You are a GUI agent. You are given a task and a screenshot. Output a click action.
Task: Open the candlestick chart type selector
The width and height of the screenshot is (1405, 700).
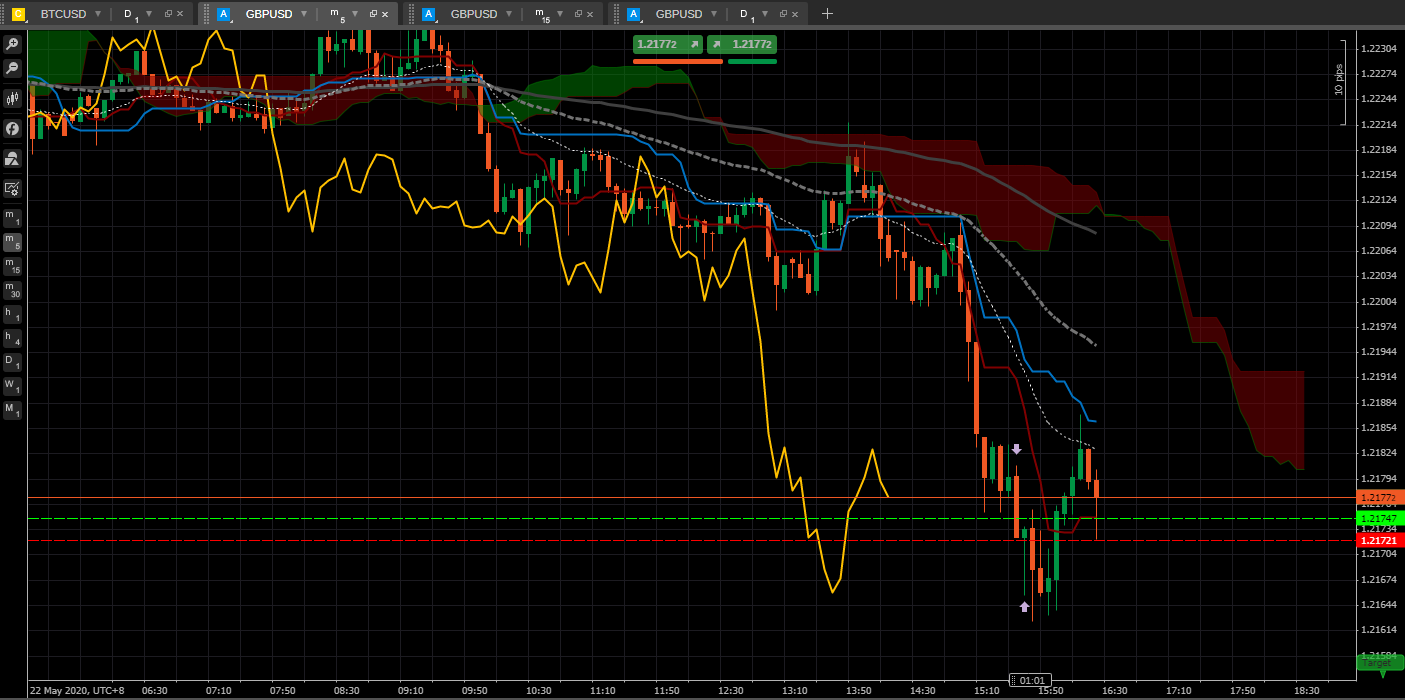click(13, 98)
